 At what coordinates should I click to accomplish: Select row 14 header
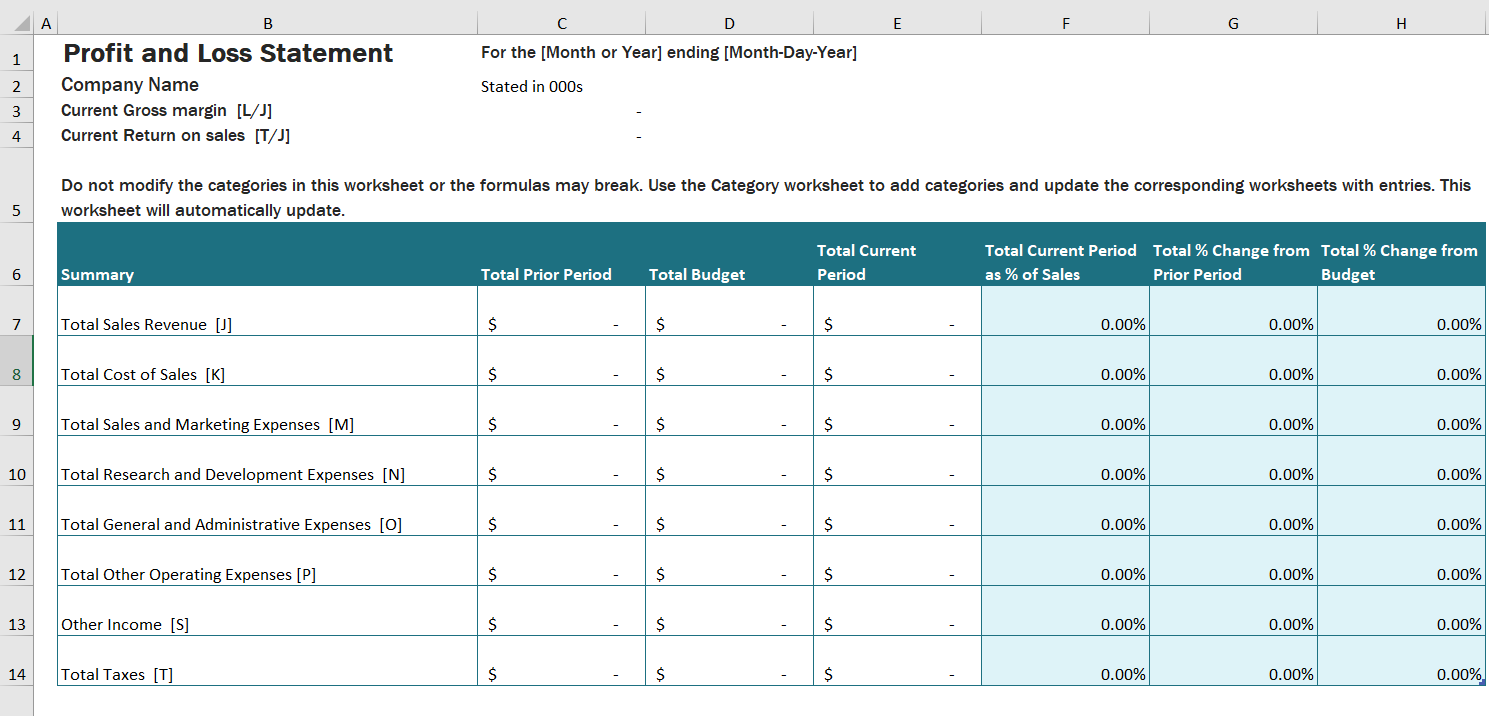point(17,661)
